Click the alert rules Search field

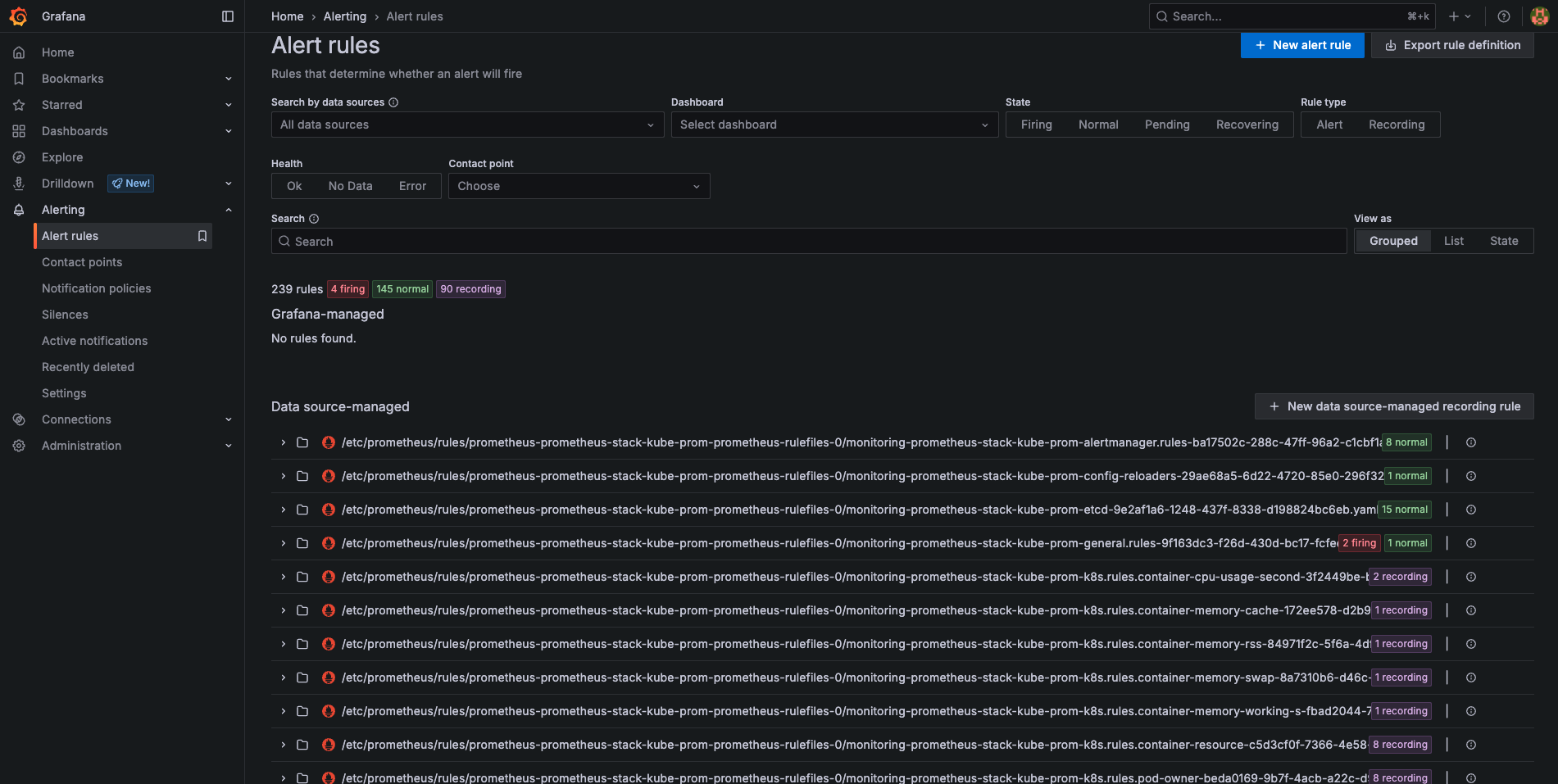(809, 241)
